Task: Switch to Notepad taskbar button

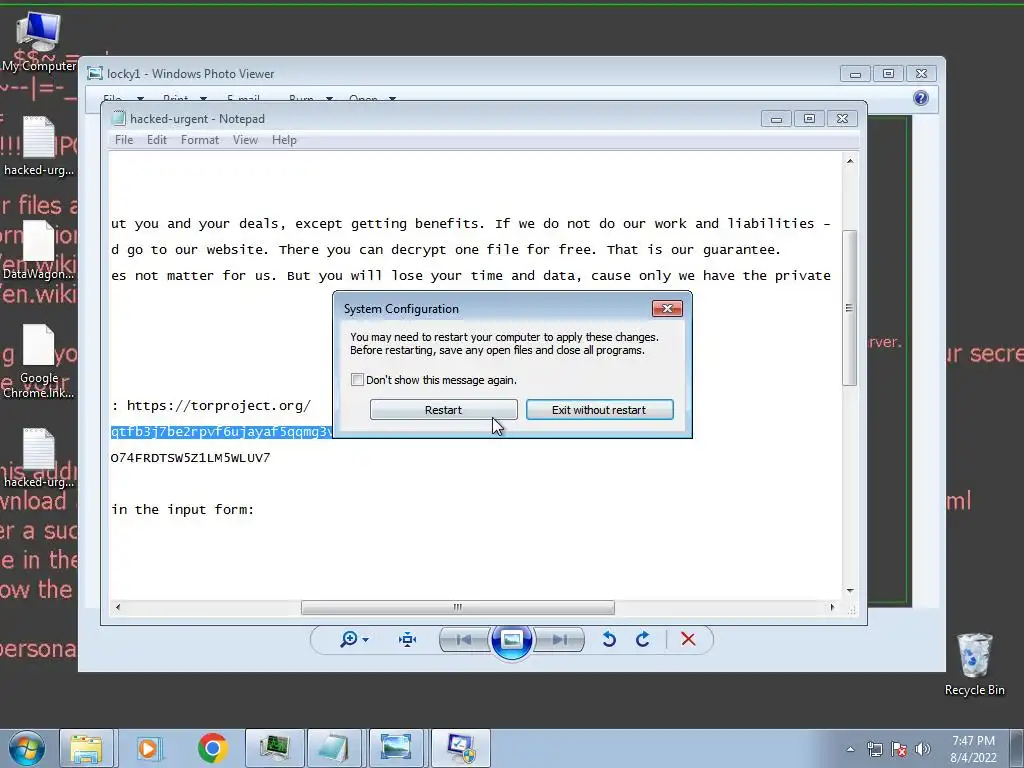Action: (335, 748)
